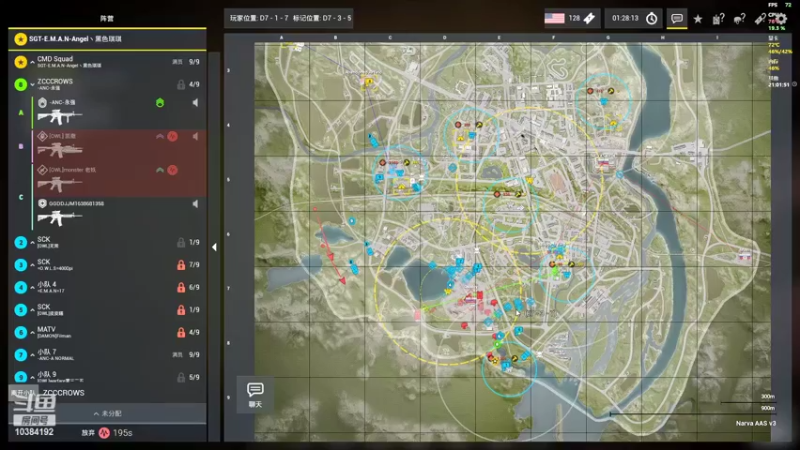This screenshot has height=450, width=800.
Task: Open the settings gear icon
Action: (x=781, y=19)
